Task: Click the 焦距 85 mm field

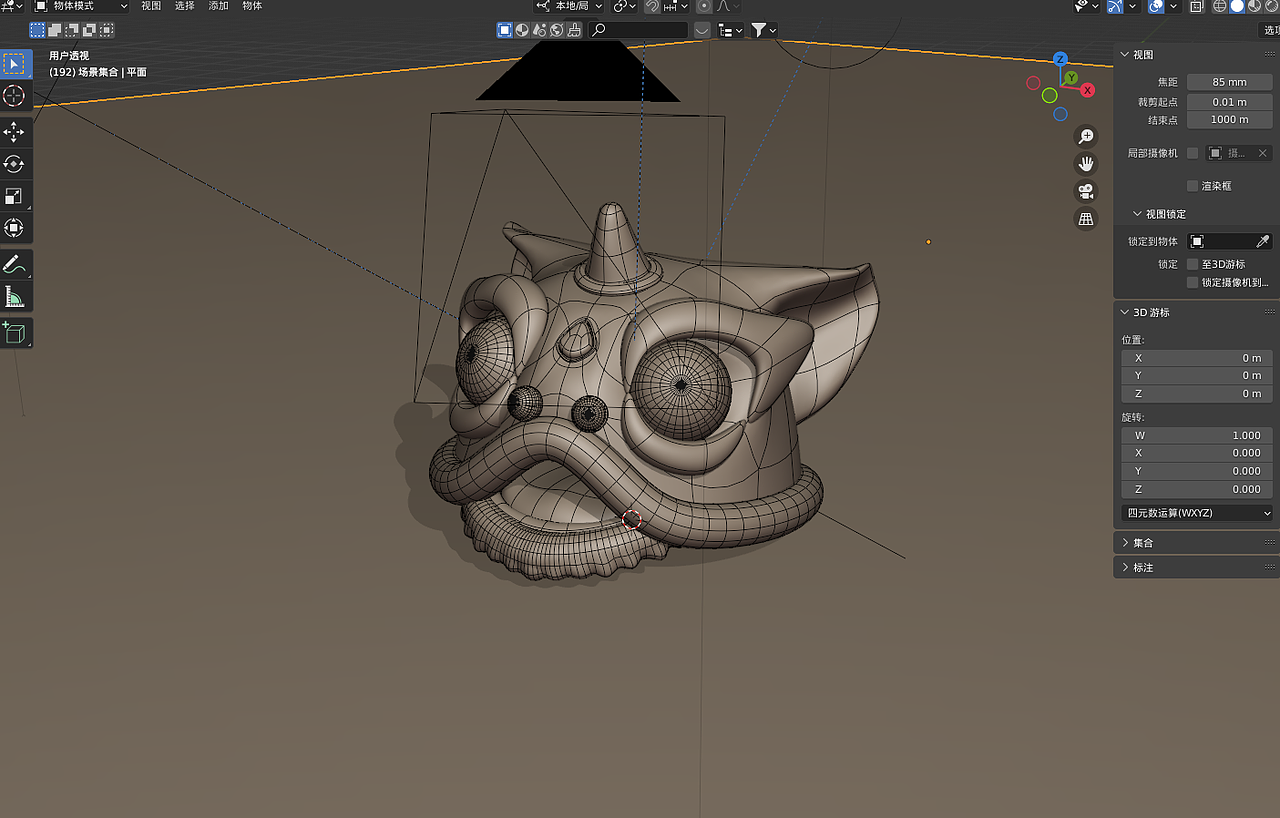Action: pos(1230,82)
